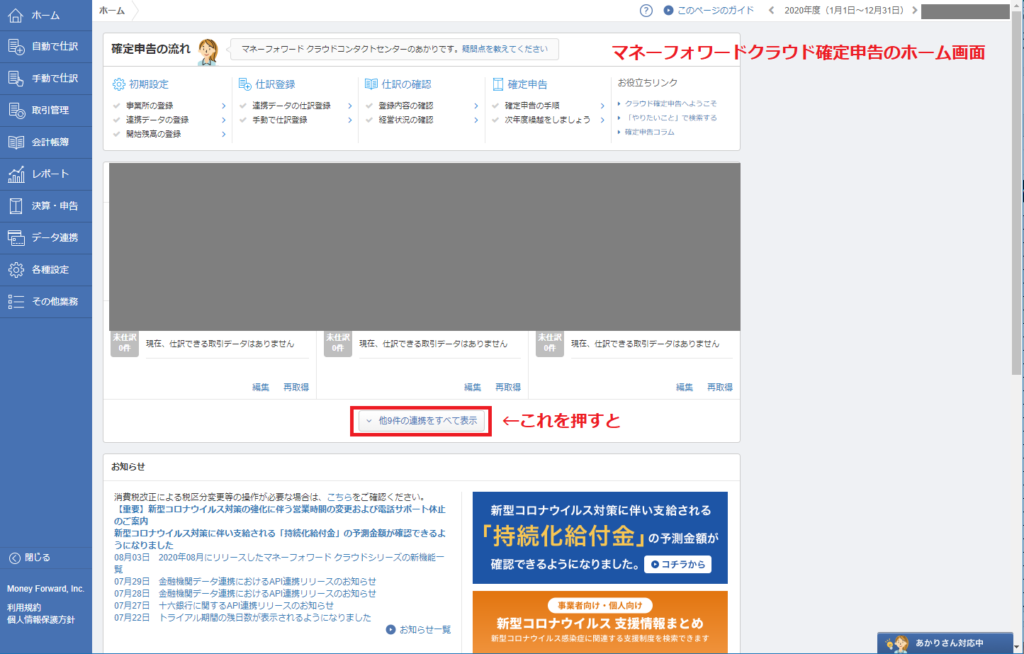
Task: Collapse the sidebar with 閉じる arrow icon
Action: click(14, 558)
